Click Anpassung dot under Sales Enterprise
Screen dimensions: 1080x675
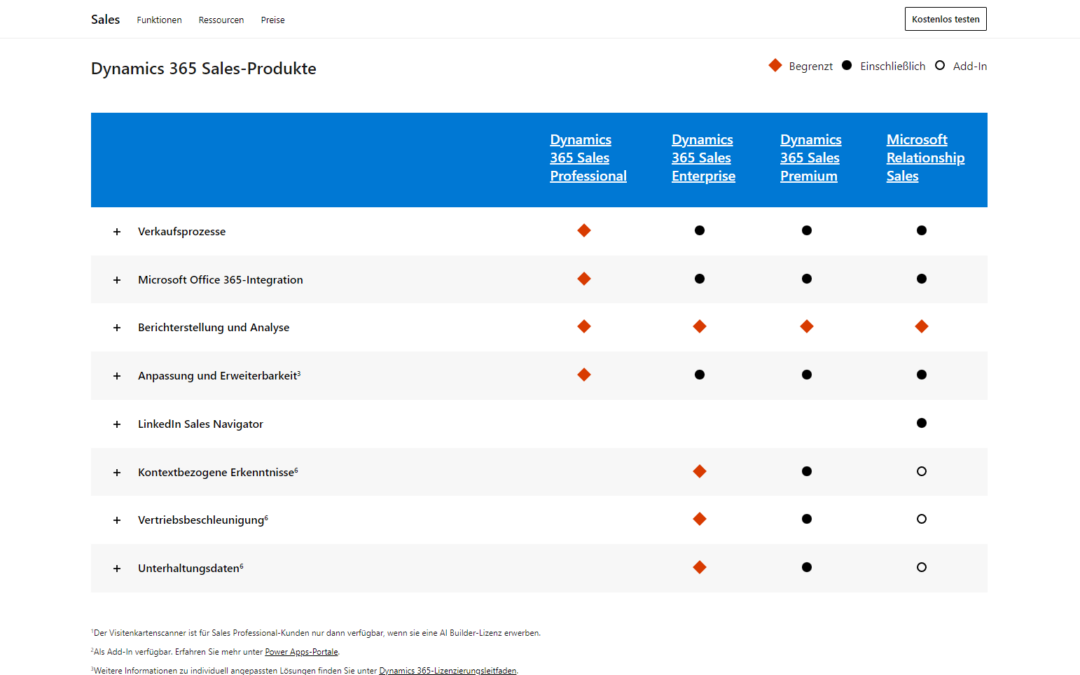coord(699,375)
